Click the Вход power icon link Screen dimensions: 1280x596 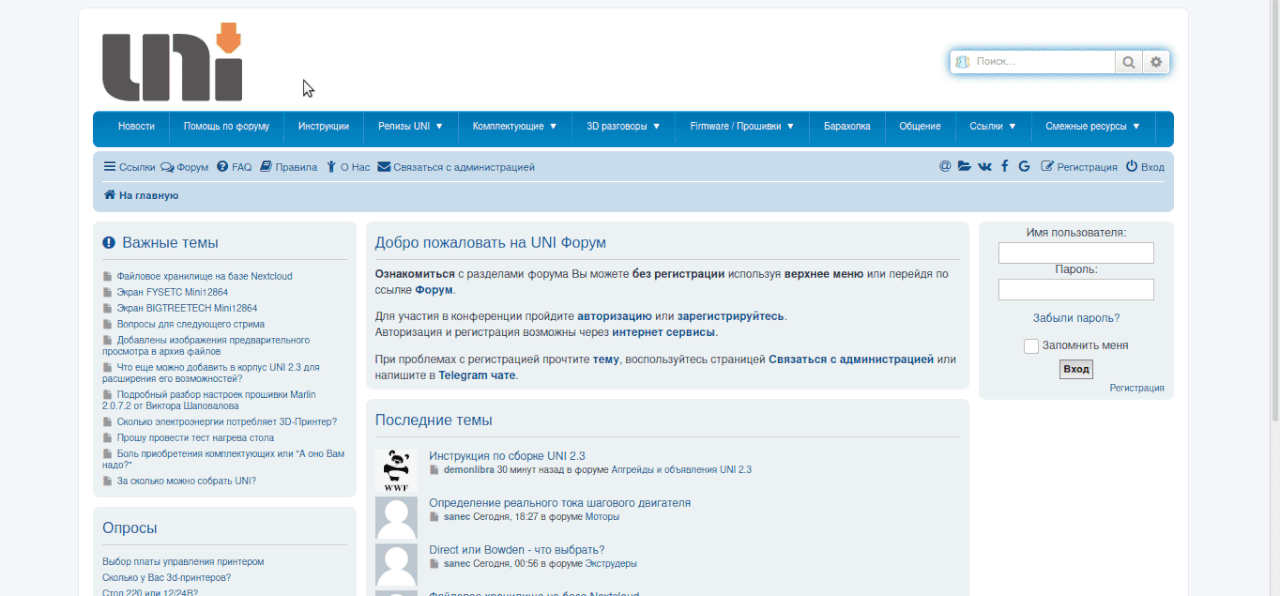(x=1145, y=167)
